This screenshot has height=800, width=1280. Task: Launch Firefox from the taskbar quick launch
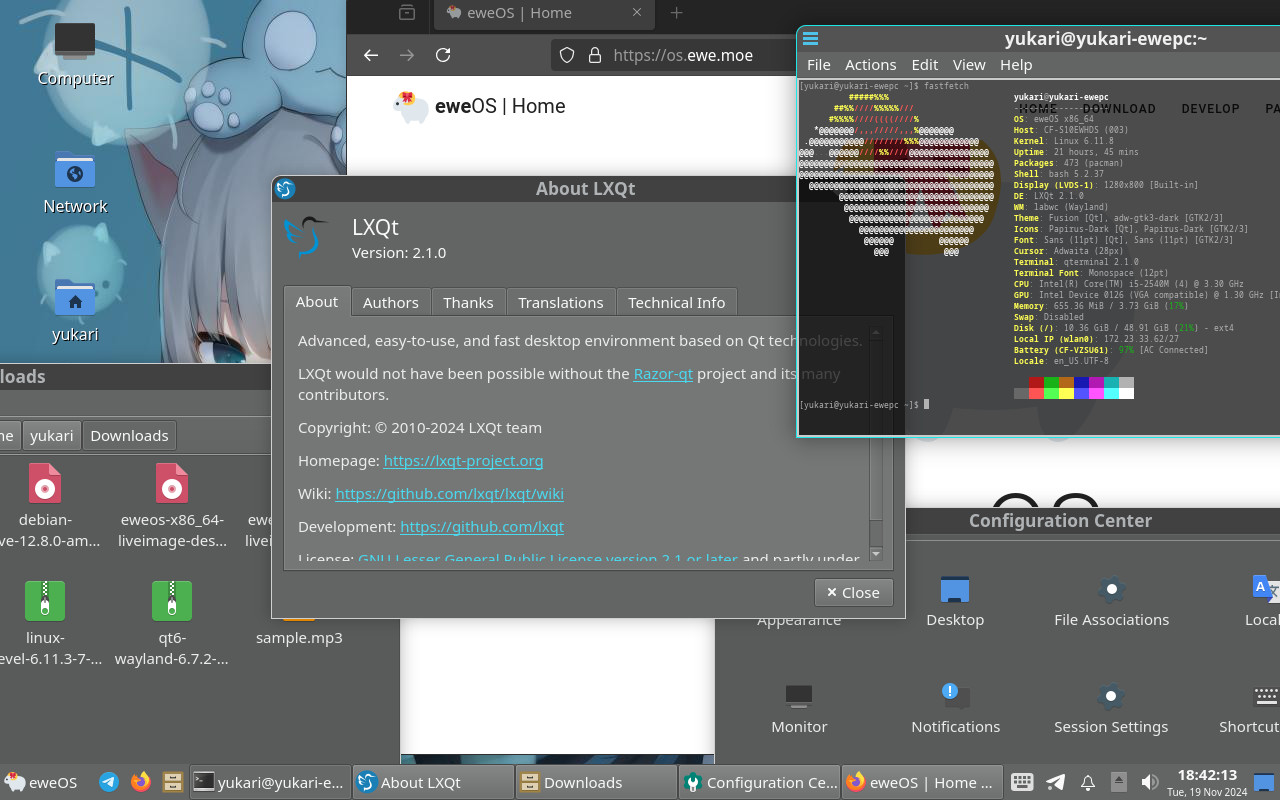click(140, 782)
